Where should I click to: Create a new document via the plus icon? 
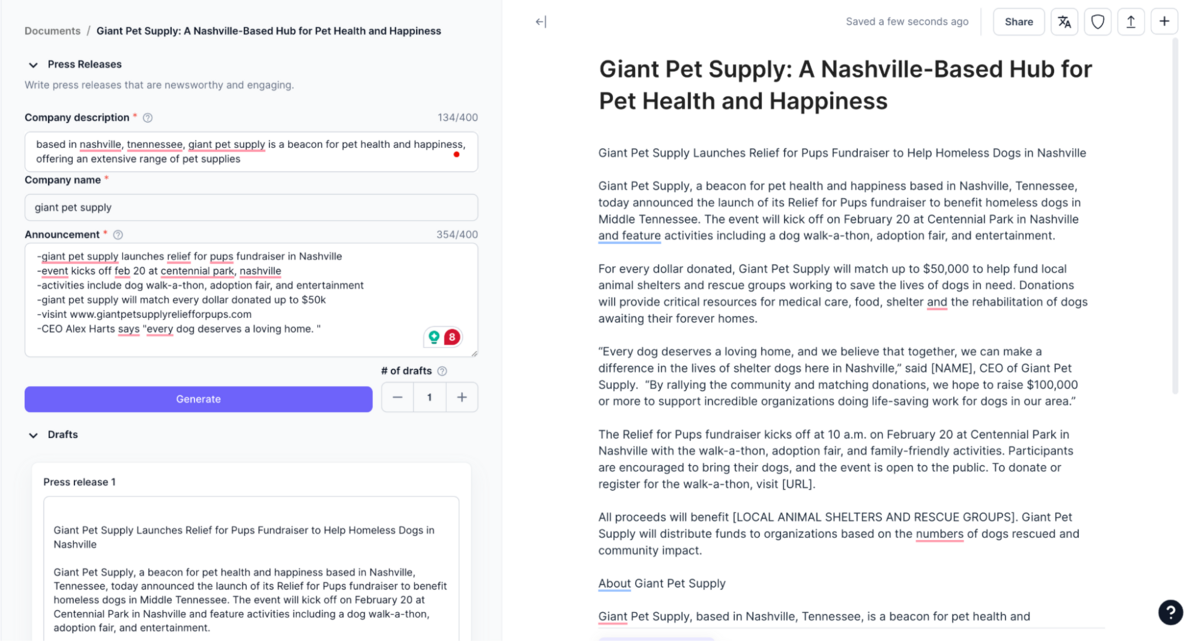(1164, 21)
